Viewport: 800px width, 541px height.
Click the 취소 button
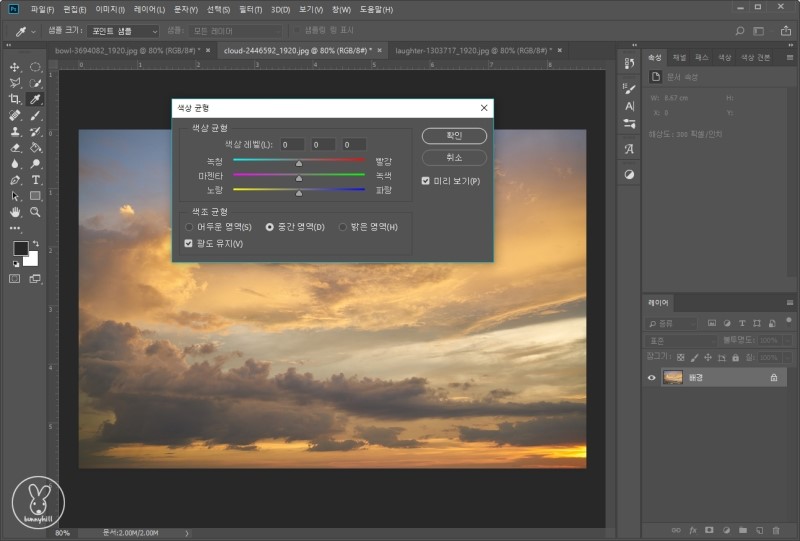tap(454, 158)
